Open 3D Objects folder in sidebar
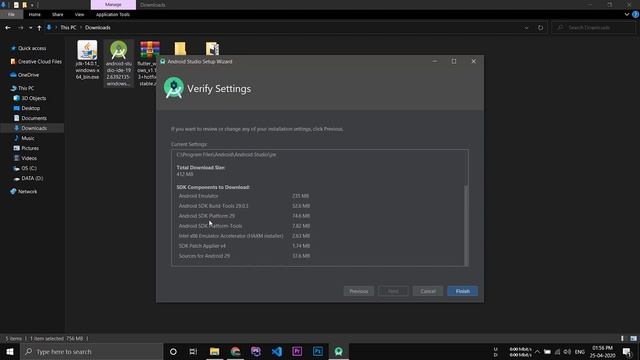The width and height of the screenshot is (640, 360). (33, 98)
